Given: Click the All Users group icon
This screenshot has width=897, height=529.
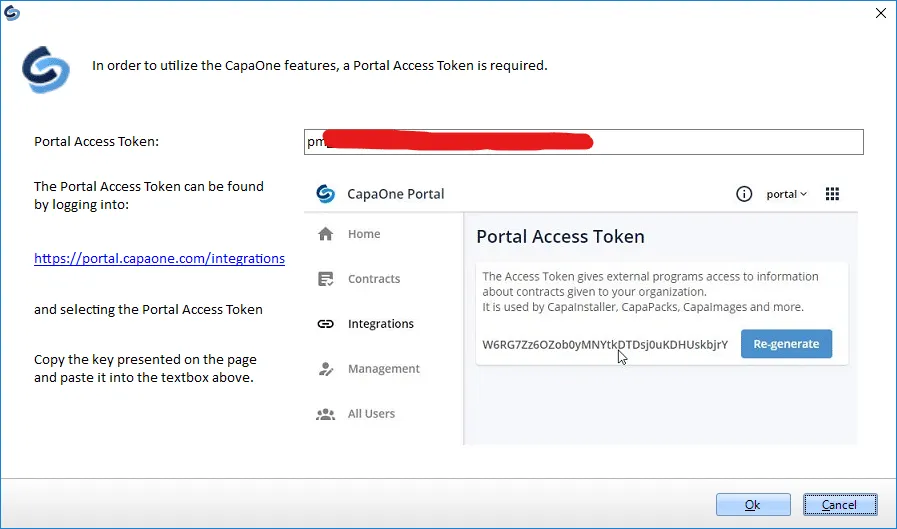Looking at the screenshot, I should tap(326, 414).
